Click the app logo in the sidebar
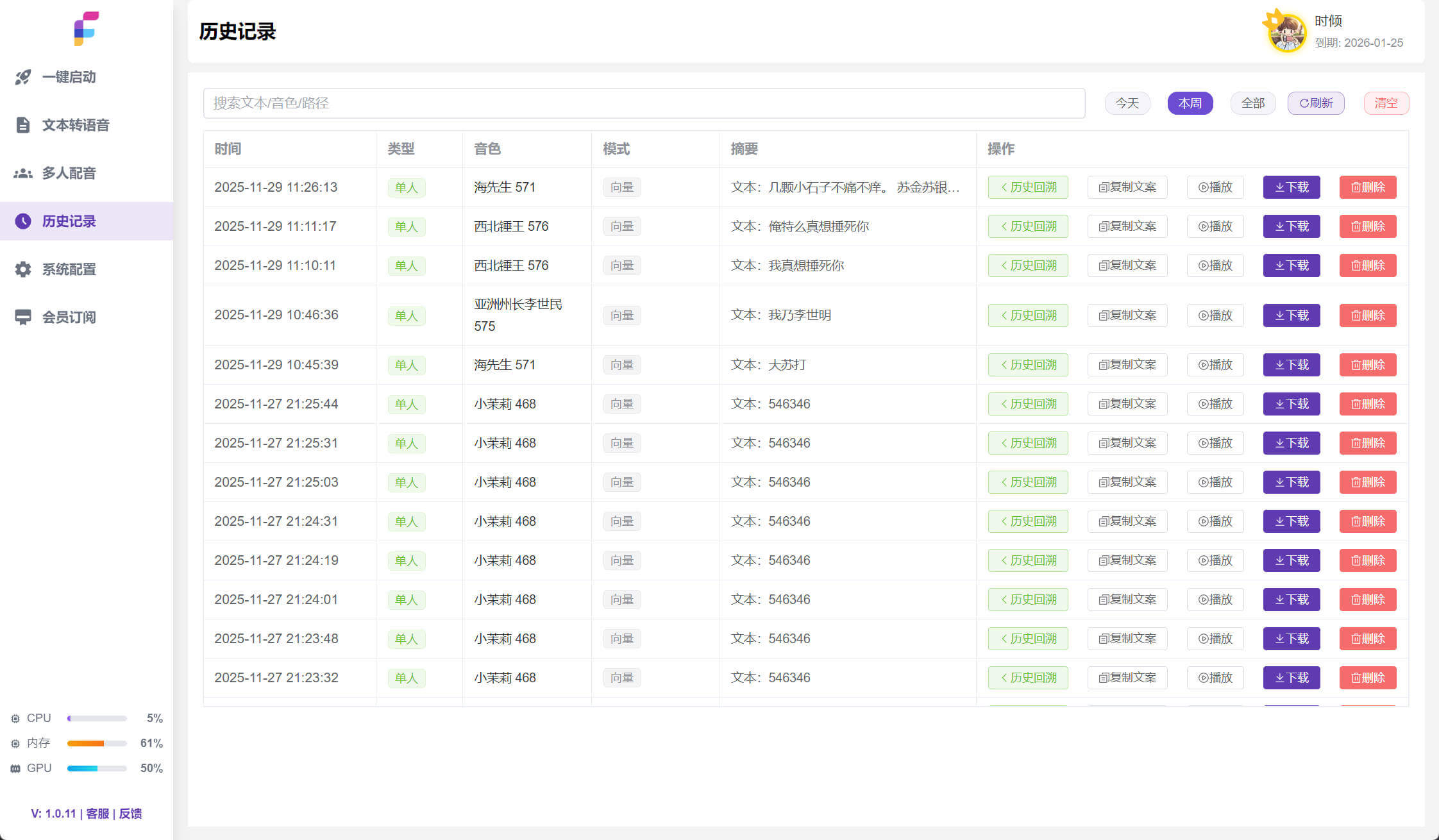Screen dimensions: 1439x840 [86, 29]
